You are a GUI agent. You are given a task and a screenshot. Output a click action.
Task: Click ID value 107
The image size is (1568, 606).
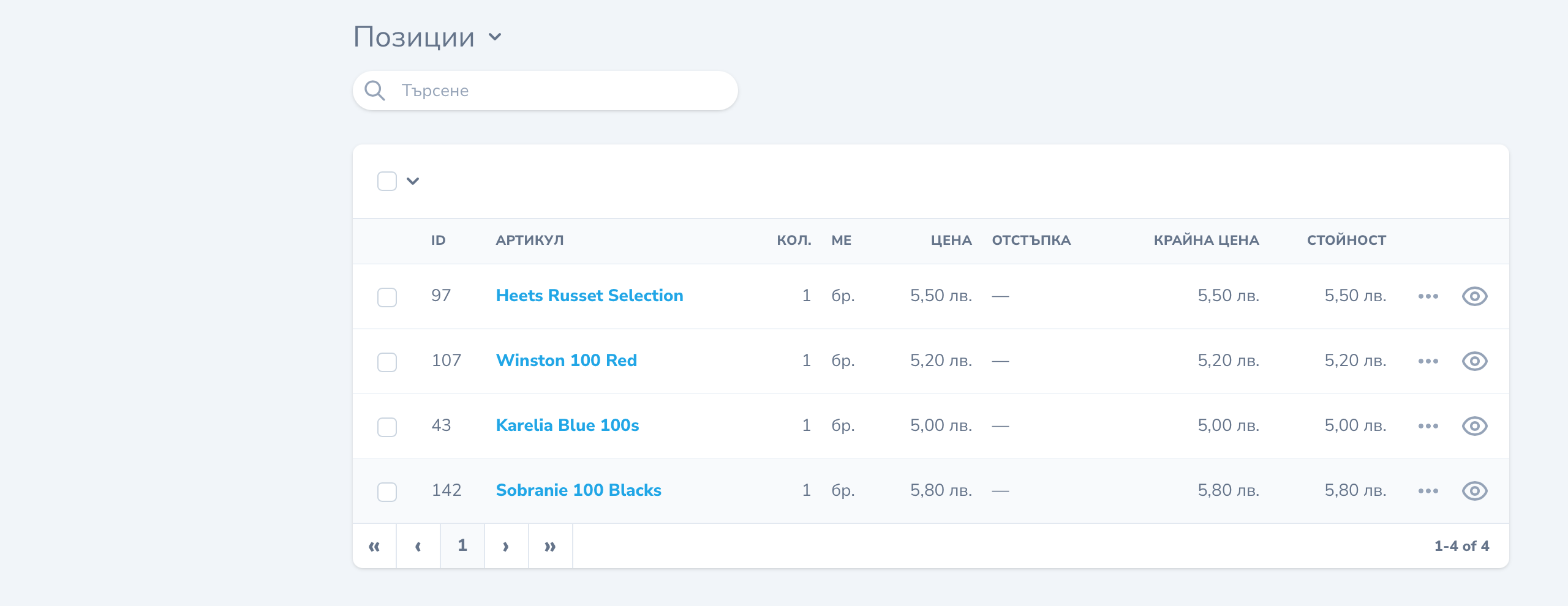pos(446,361)
